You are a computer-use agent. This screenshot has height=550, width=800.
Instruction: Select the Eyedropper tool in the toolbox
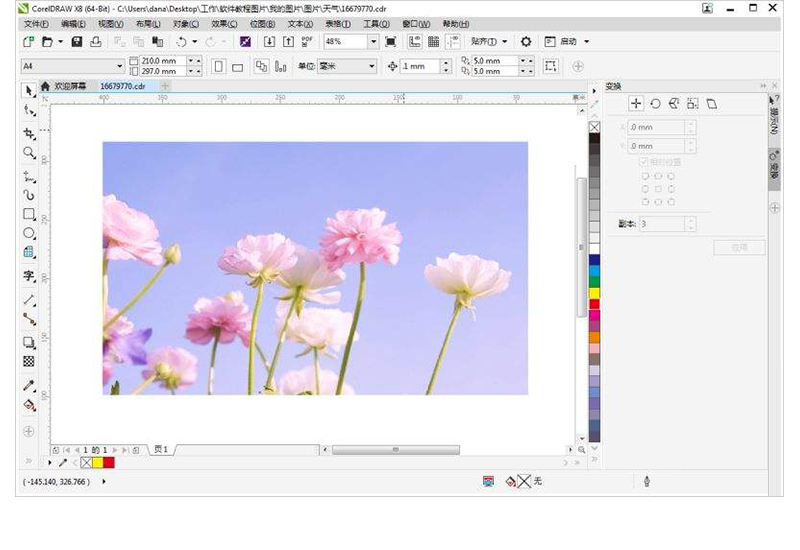point(29,385)
